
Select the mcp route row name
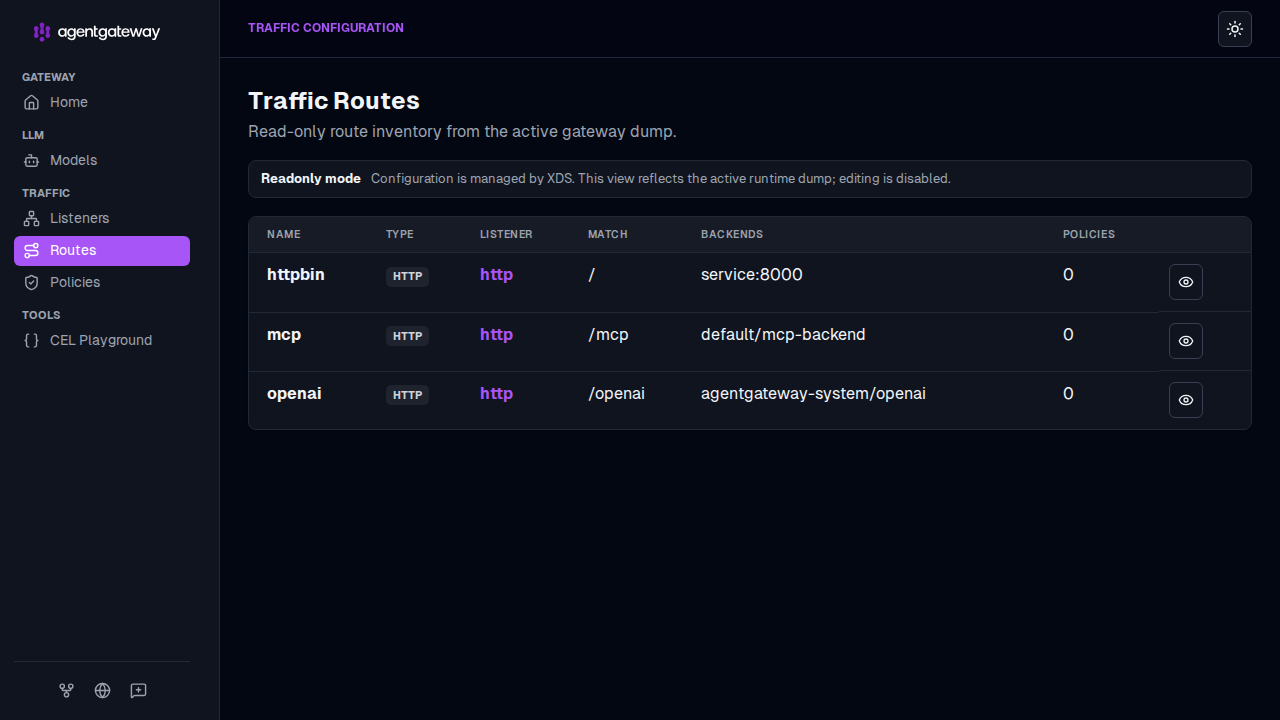tap(284, 335)
